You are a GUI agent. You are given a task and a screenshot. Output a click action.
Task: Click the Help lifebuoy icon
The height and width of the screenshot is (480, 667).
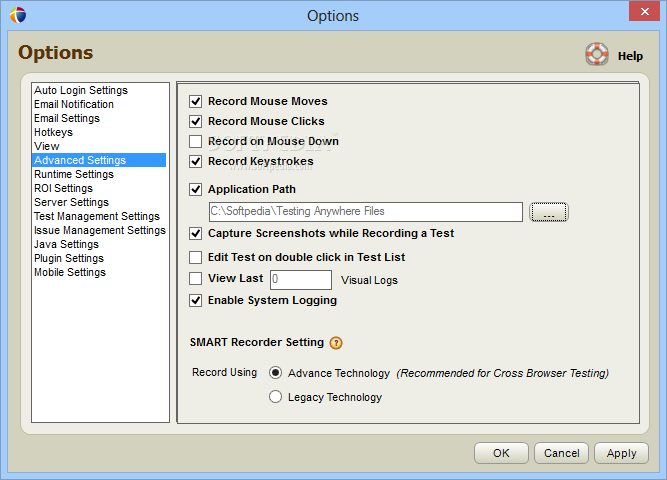pyautogui.click(x=597, y=54)
